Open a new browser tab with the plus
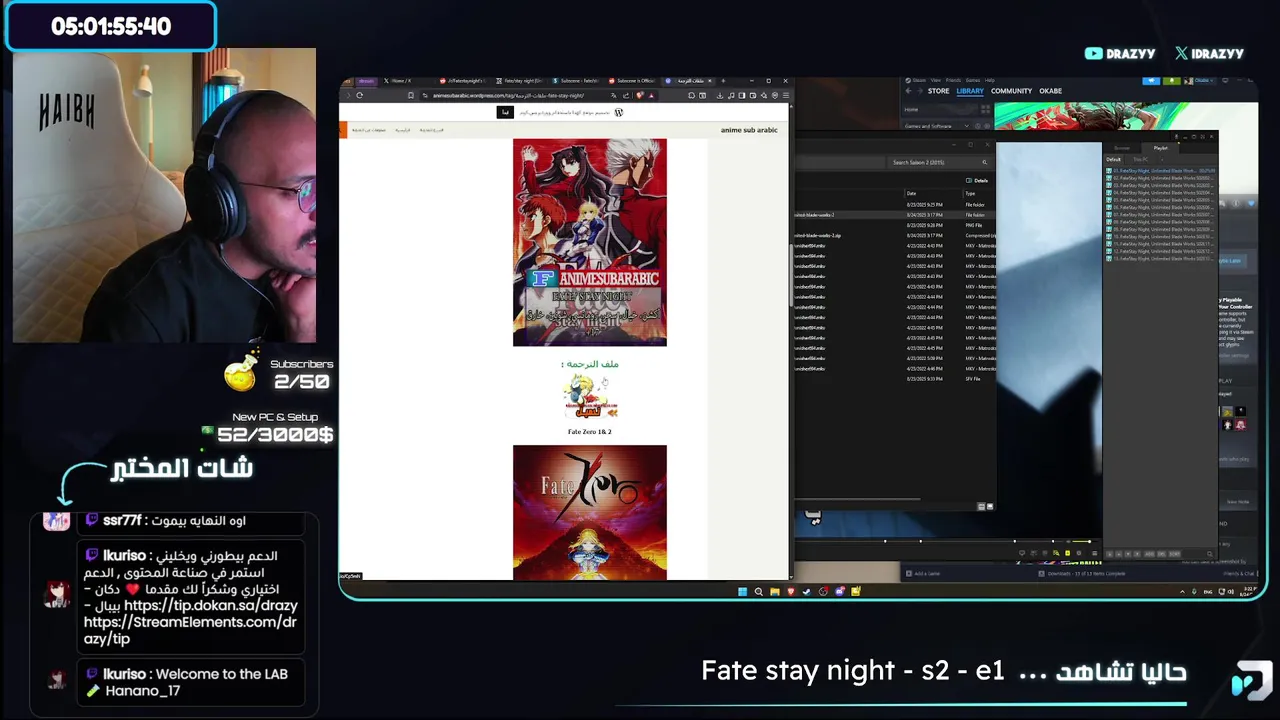This screenshot has height=720, width=1280. (x=722, y=81)
